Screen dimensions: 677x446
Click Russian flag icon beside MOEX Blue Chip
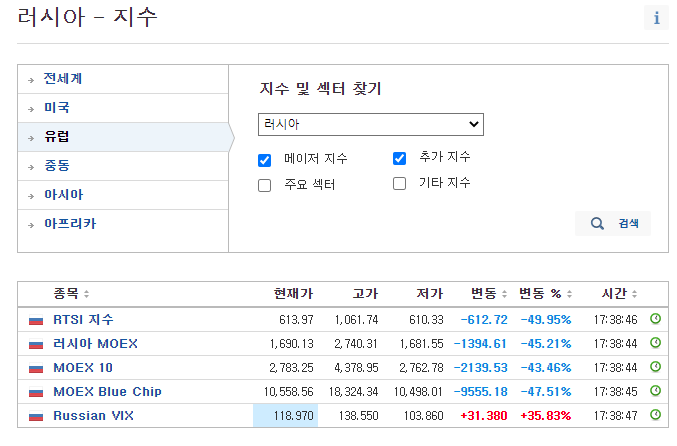36,392
